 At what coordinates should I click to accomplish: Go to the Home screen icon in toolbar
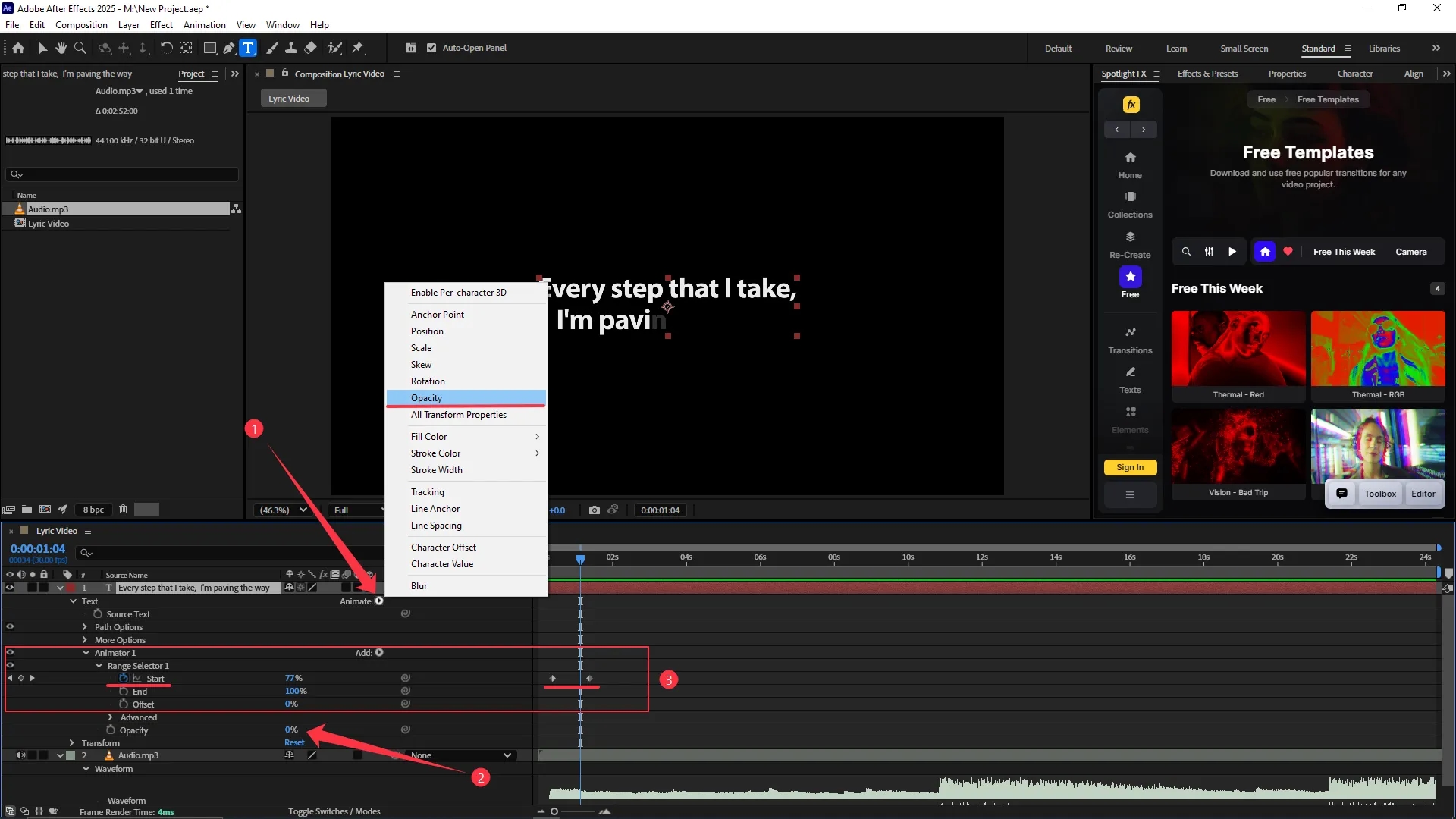18,48
